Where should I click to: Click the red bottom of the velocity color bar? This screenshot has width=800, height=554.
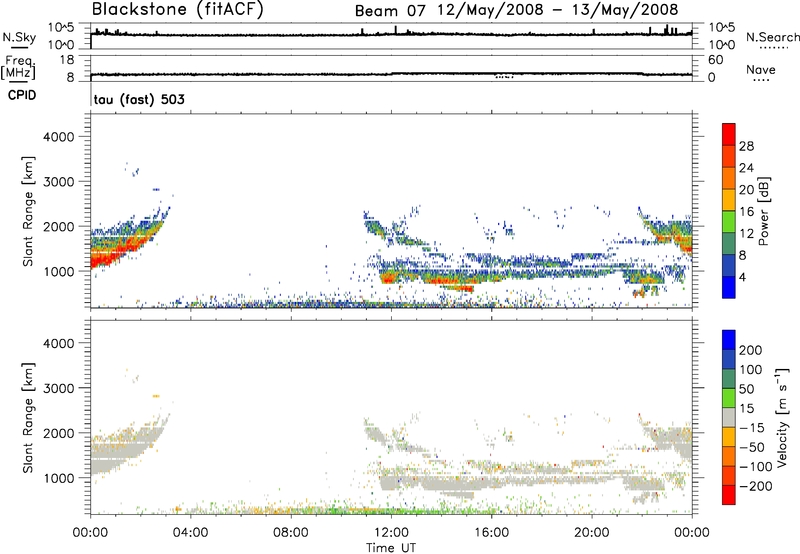[x=729, y=494]
